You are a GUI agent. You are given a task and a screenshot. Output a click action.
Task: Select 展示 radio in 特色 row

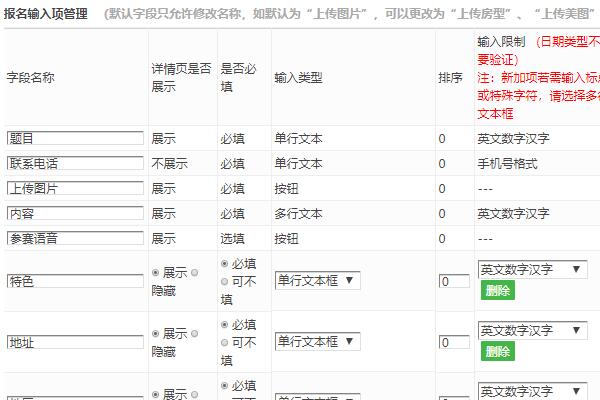pos(155,273)
